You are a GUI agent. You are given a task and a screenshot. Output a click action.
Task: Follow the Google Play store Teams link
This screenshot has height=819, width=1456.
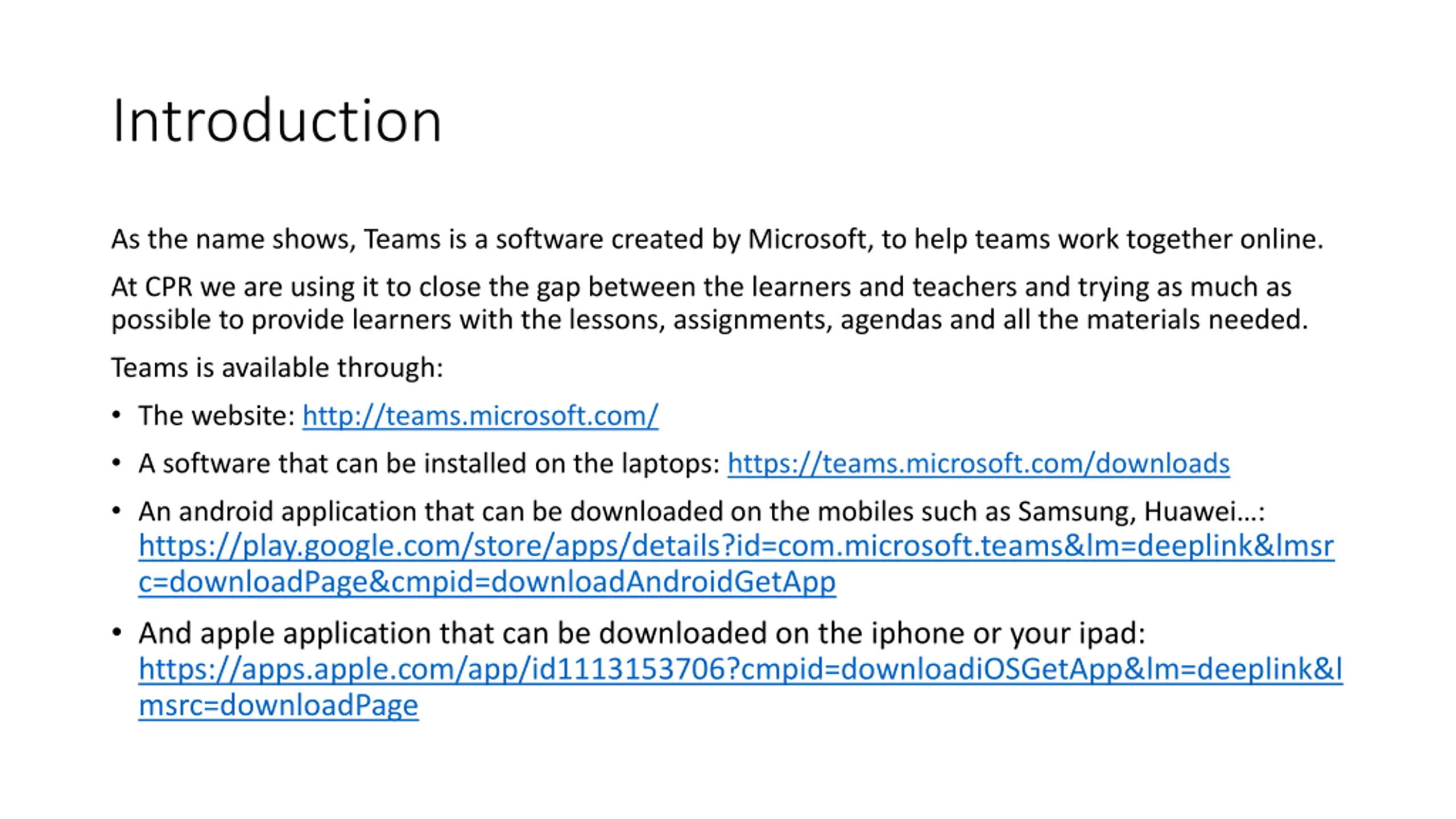point(736,563)
